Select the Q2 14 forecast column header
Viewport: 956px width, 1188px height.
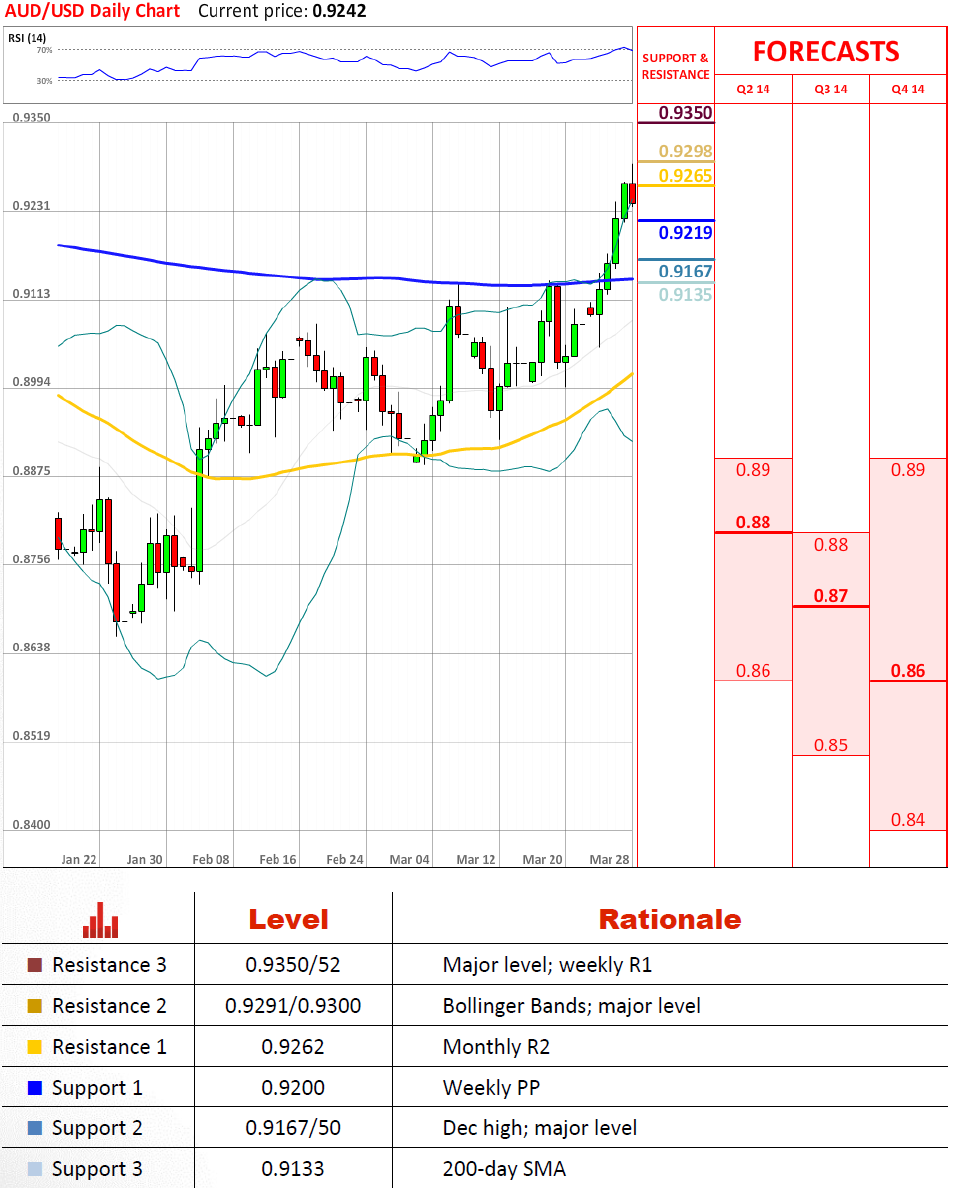pyautogui.click(x=753, y=89)
